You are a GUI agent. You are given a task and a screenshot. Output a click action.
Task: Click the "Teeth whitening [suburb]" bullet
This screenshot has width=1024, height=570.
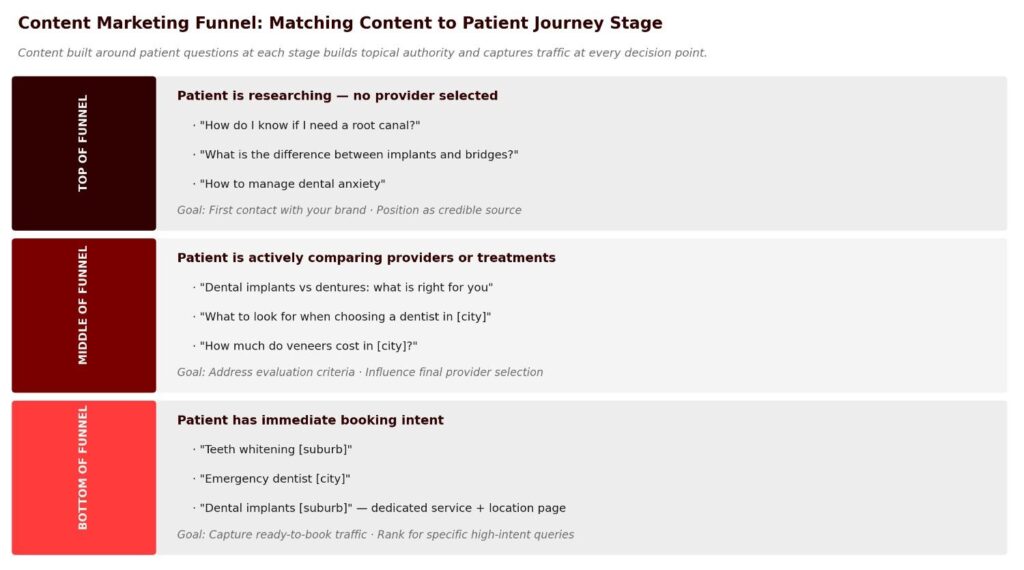[x=276, y=449]
